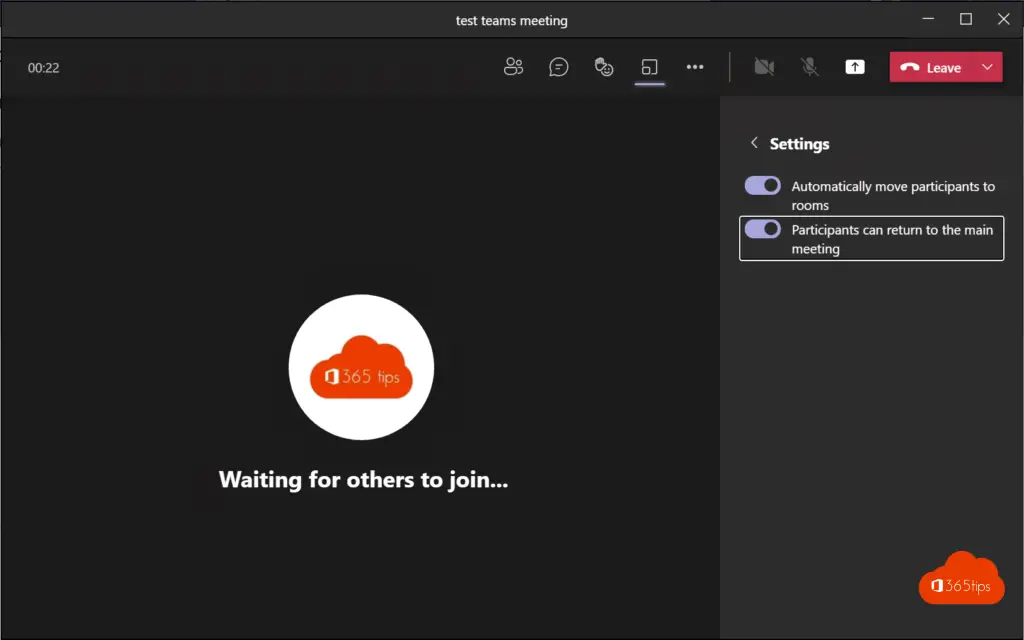The height and width of the screenshot is (640, 1024).
Task: Go back from Settings using the chevron
Action: point(754,143)
